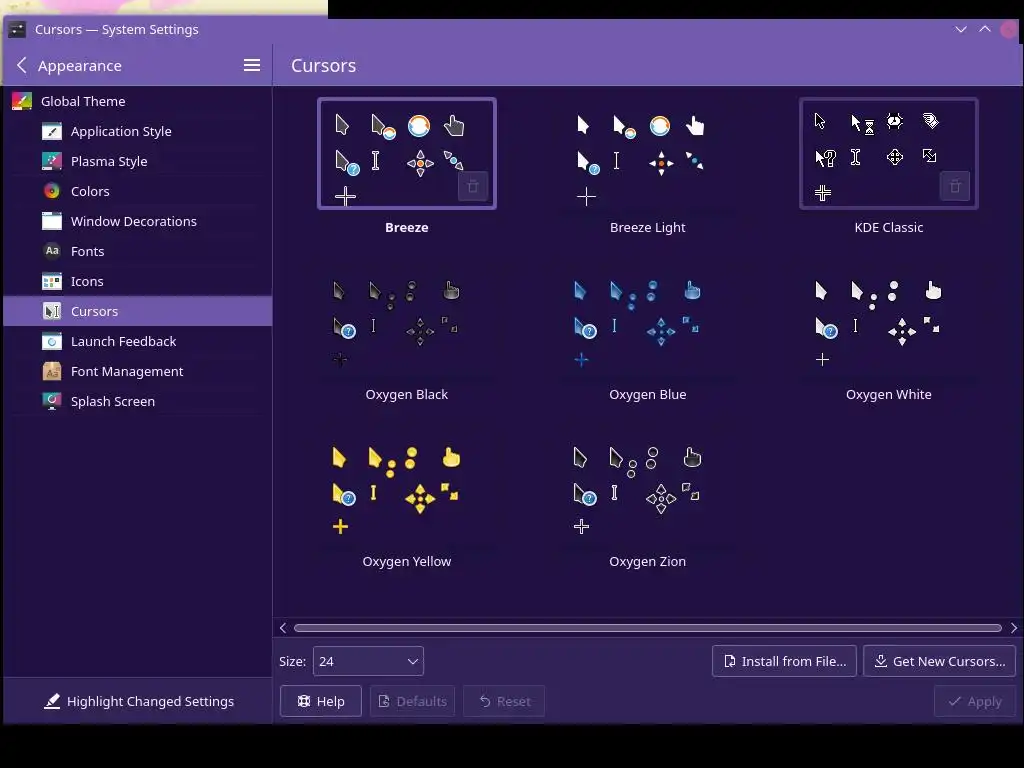Delete the KDE Classic theme trash icon
Viewport: 1024px width, 768px height.
tap(955, 187)
